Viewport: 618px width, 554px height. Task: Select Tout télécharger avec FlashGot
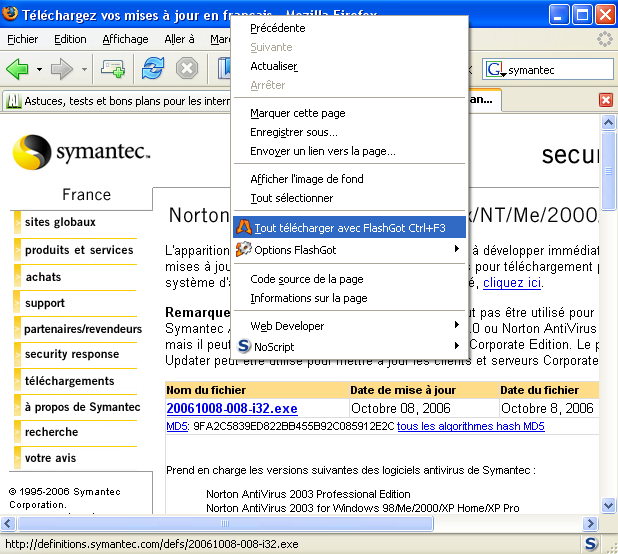point(349,227)
